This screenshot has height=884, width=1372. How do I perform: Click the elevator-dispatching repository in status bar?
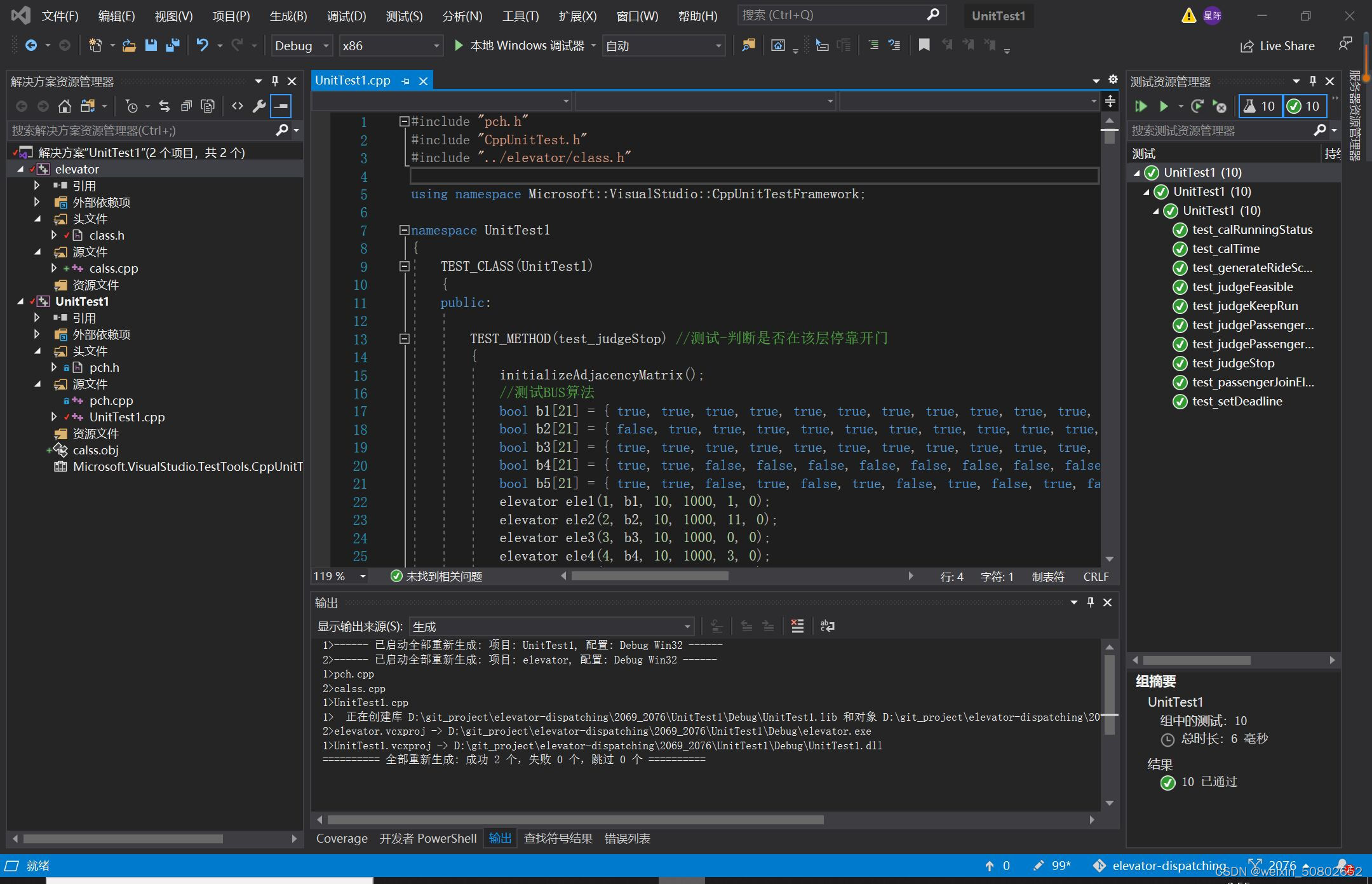pyautogui.click(x=1160, y=866)
